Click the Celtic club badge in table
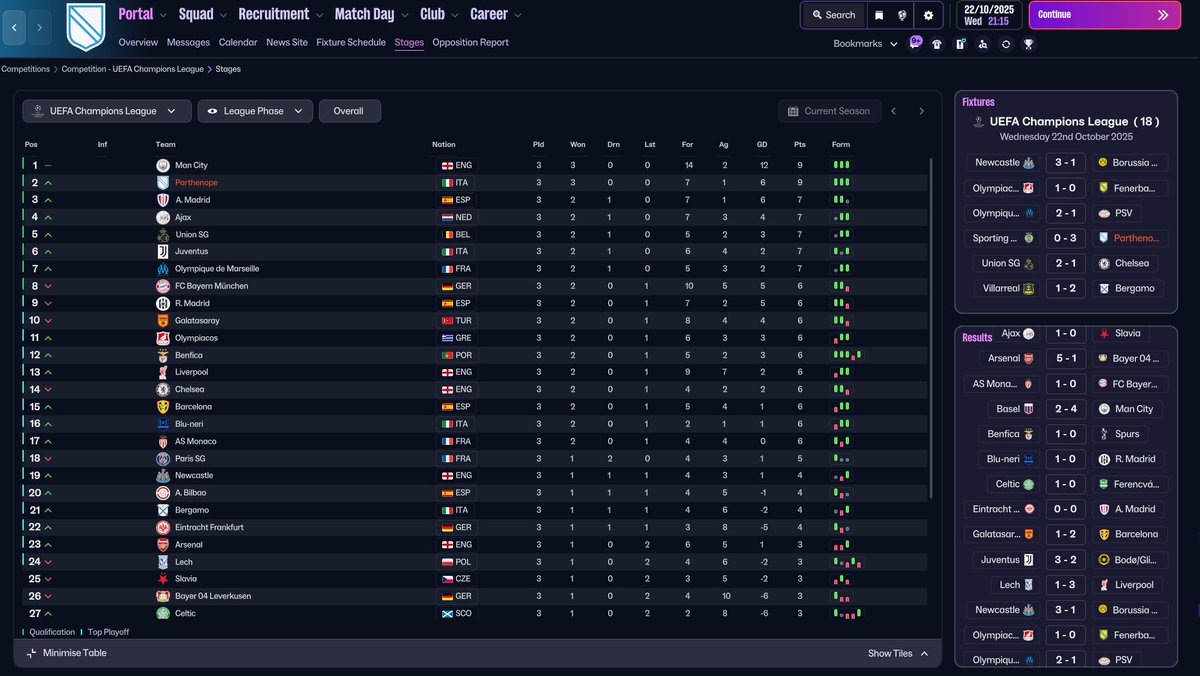The image size is (1200, 676). coord(163,613)
